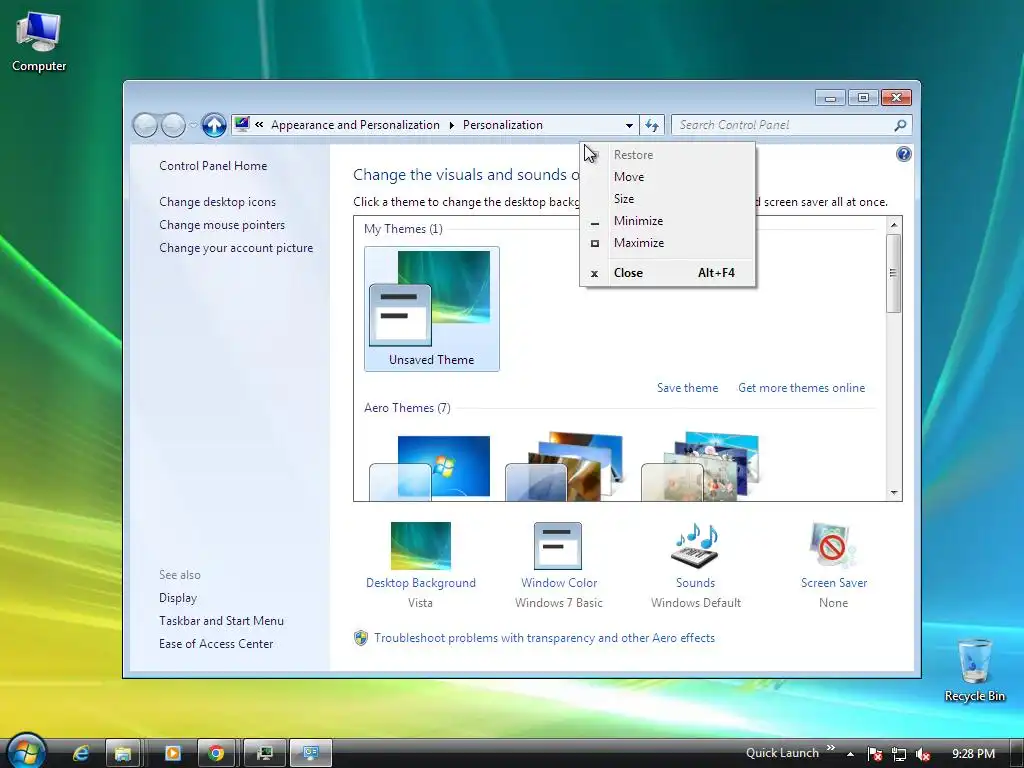Image resolution: width=1024 pixels, height=768 pixels.
Task: Click the Action Center flag tray icon
Action: click(x=874, y=754)
